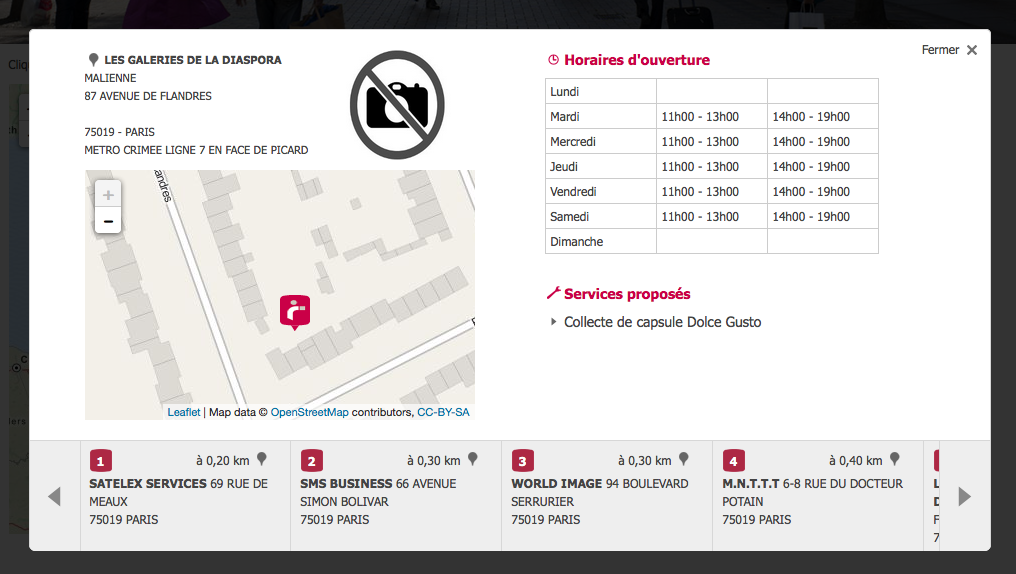1016x574 pixels.
Task: Click location pin next to 0,20 km
Action: click(262, 459)
